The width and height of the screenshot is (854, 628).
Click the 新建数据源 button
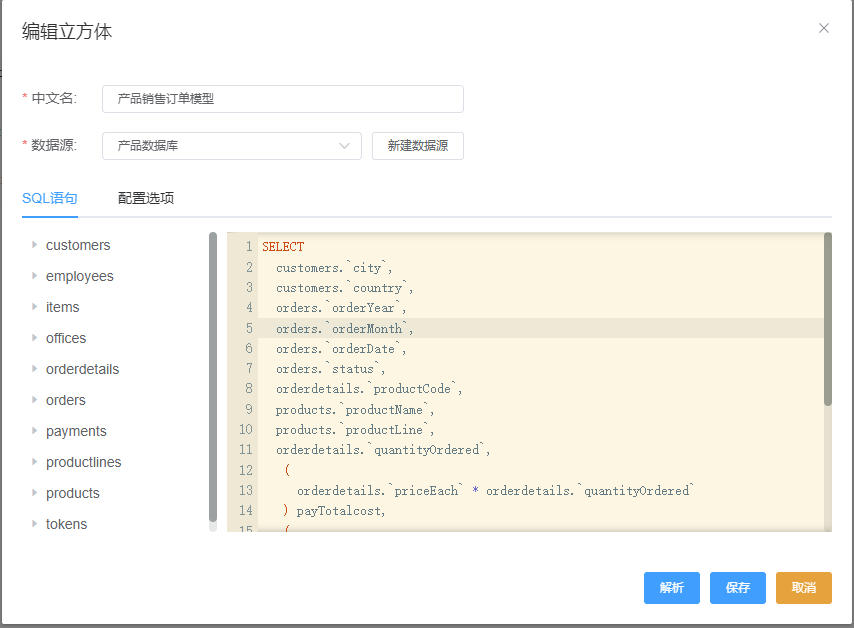[417, 146]
